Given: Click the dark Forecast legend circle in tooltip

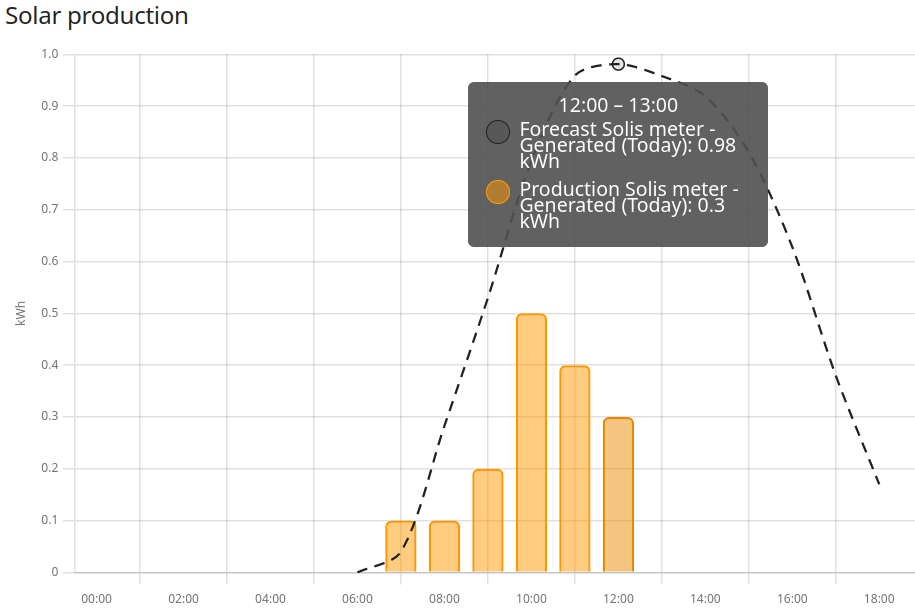Looking at the screenshot, I should (x=498, y=132).
